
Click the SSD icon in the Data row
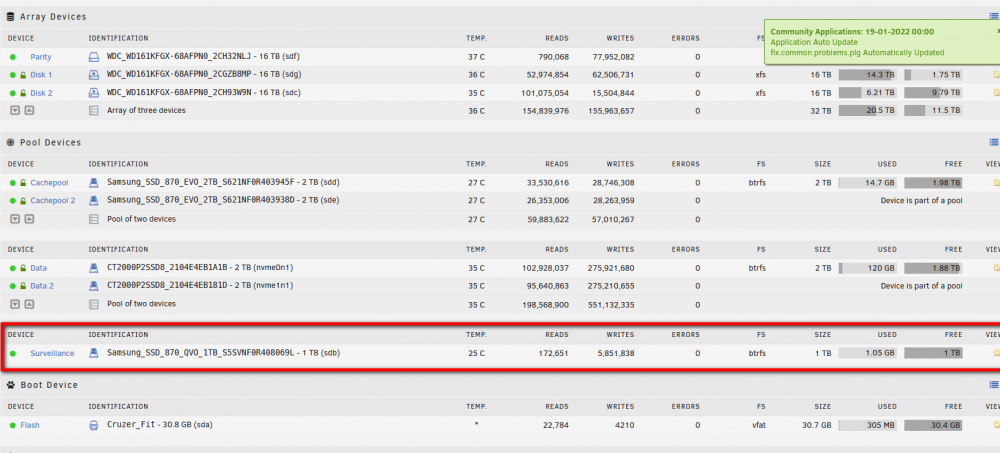point(94,268)
